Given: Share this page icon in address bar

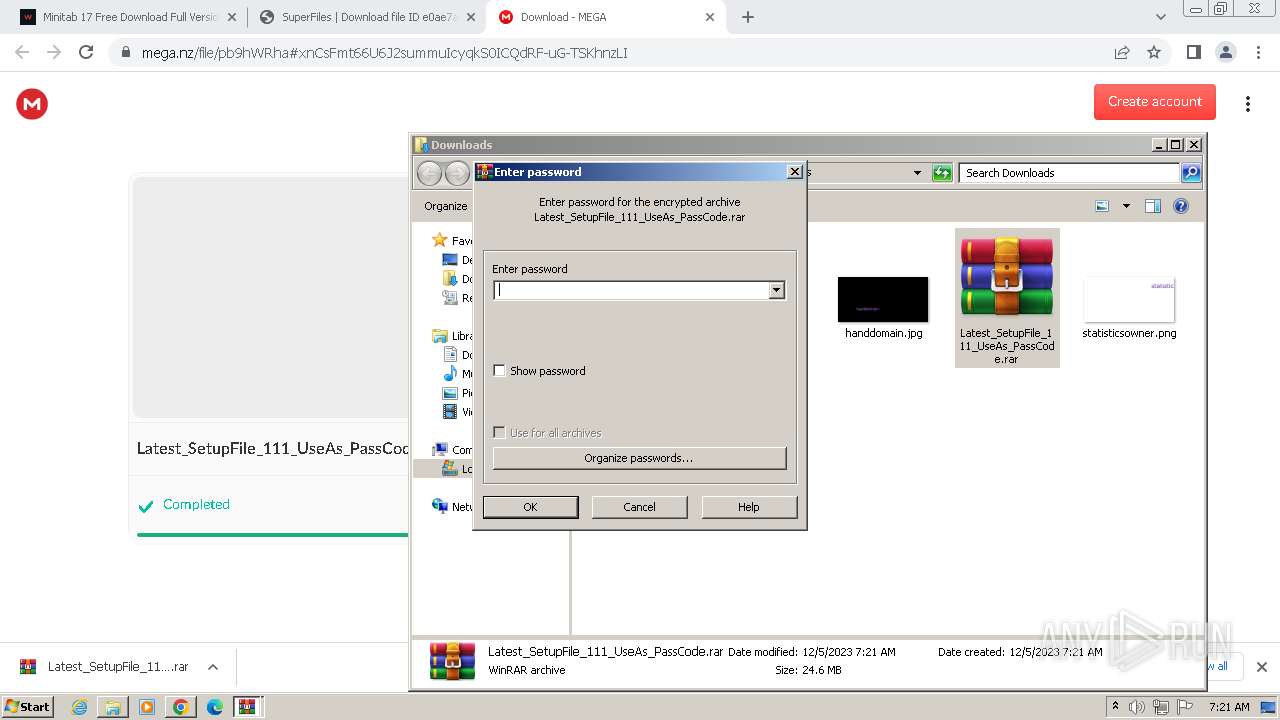Looking at the screenshot, I should pos(1122,52).
